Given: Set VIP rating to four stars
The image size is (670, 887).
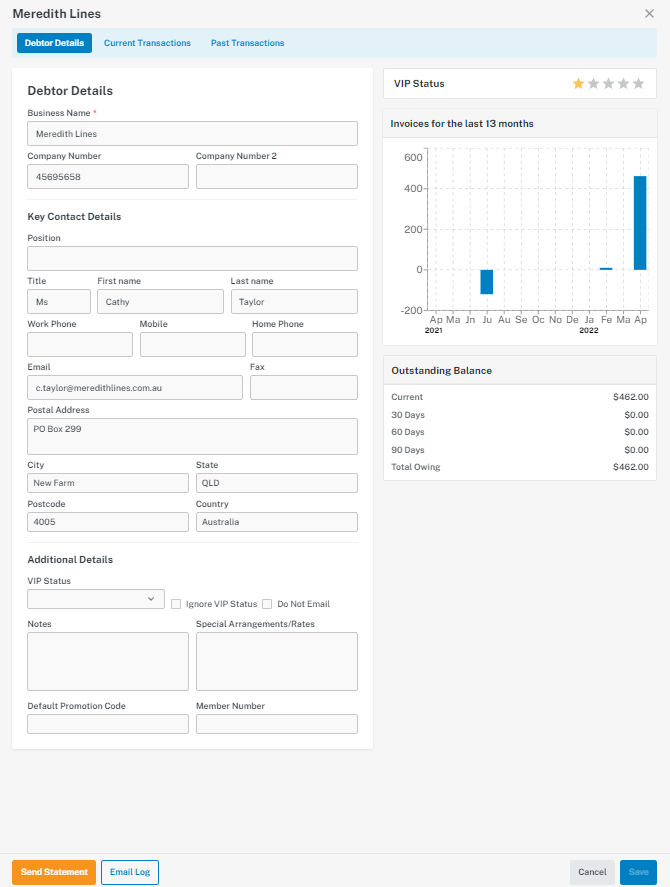Looking at the screenshot, I should click(624, 84).
